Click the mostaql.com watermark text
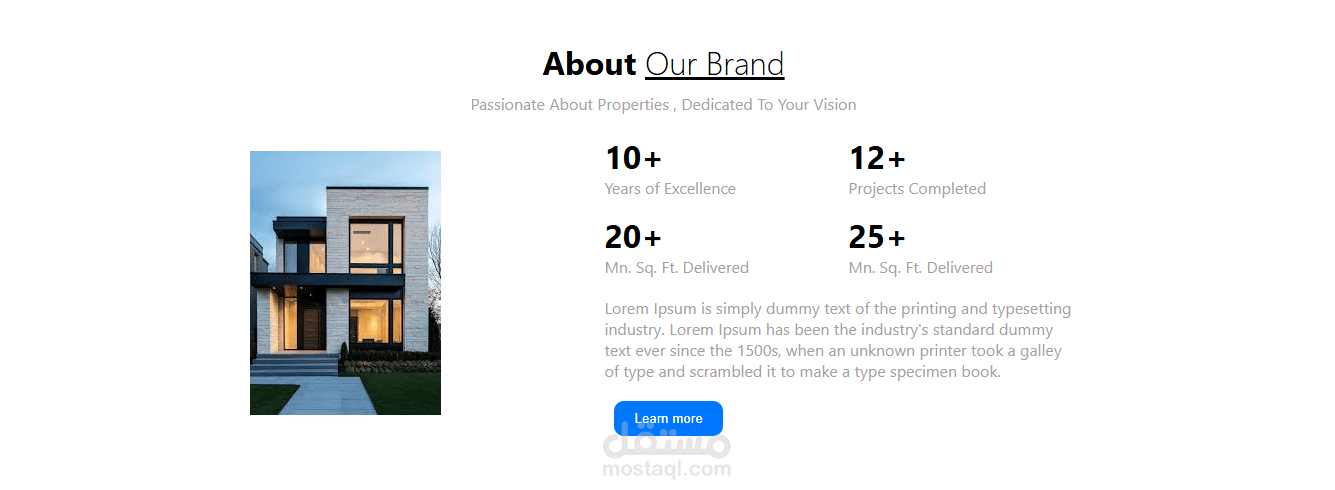 [x=667, y=469]
